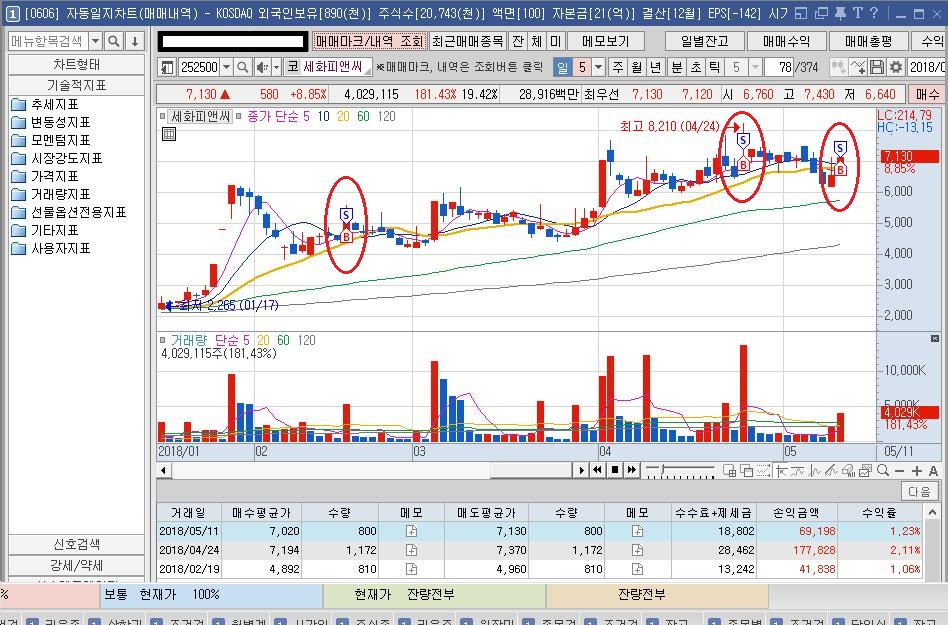Toggle the 잔 filter button
Viewport: 948px width, 625px height.
point(518,41)
